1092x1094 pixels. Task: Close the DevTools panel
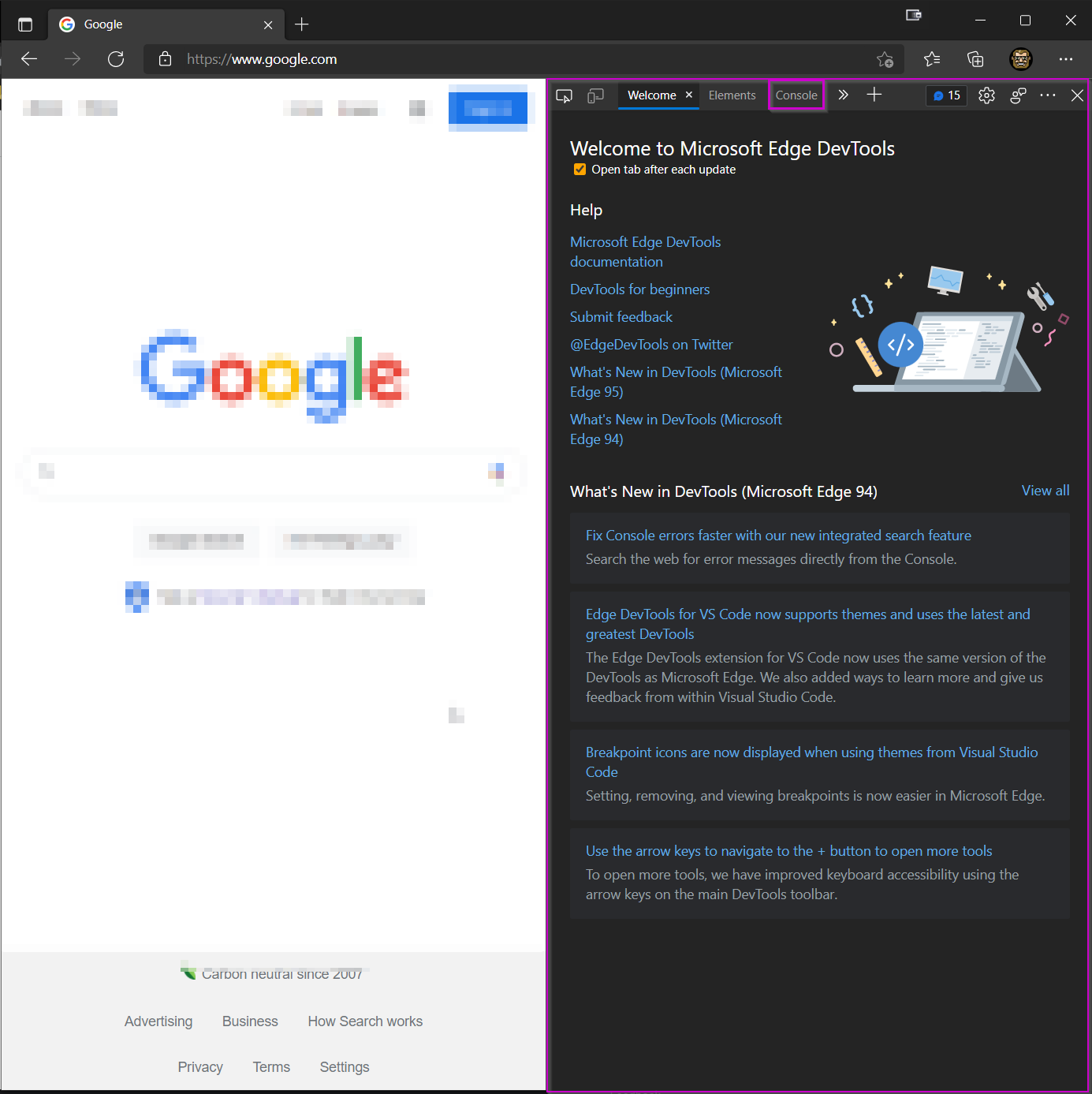coord(1077,95)
